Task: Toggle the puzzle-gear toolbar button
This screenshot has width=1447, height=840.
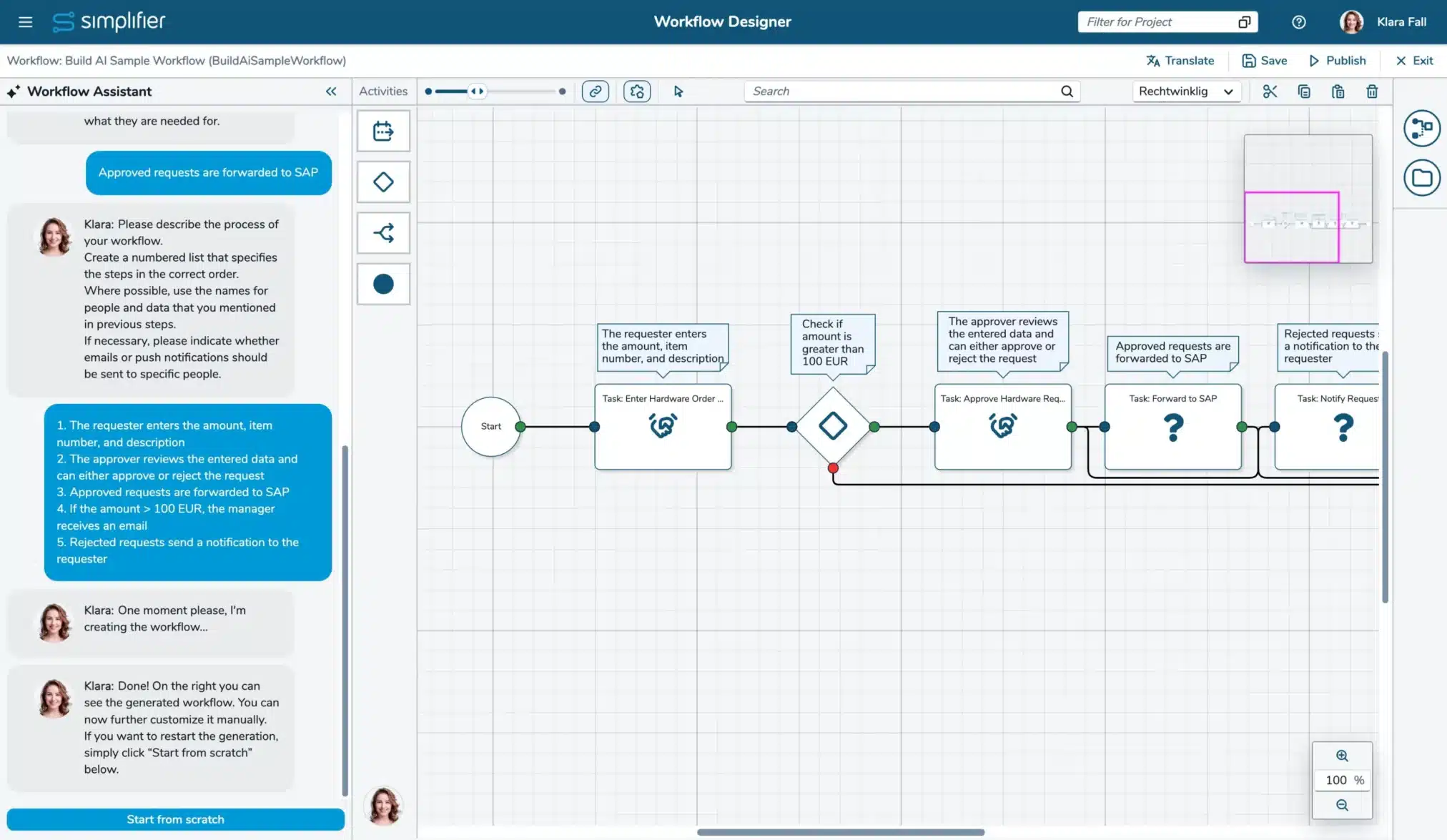Action: (x=637, y=92)
